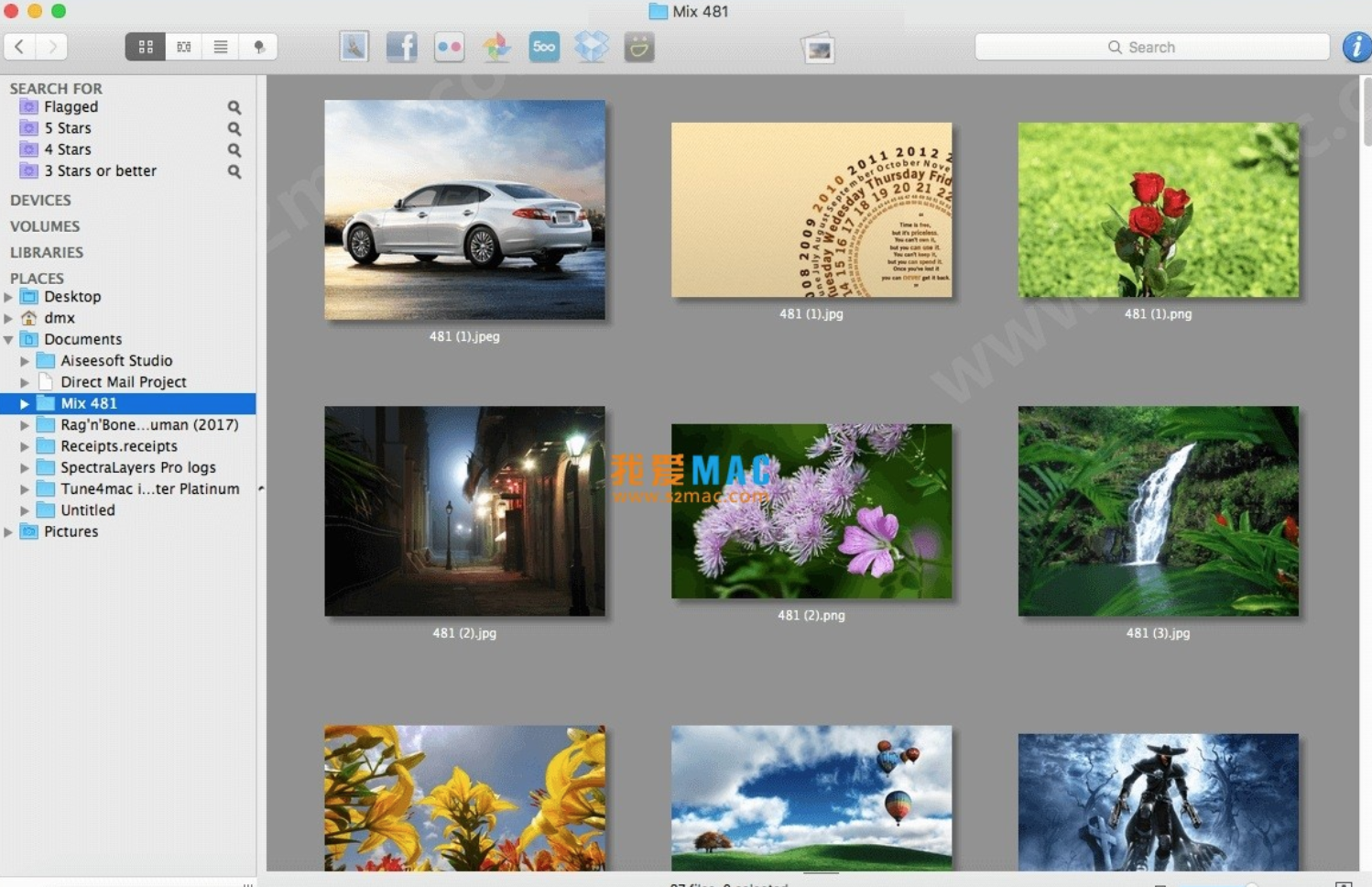
Task: Click magnifier icon next to 5 Stars
Action: (234, 128)
